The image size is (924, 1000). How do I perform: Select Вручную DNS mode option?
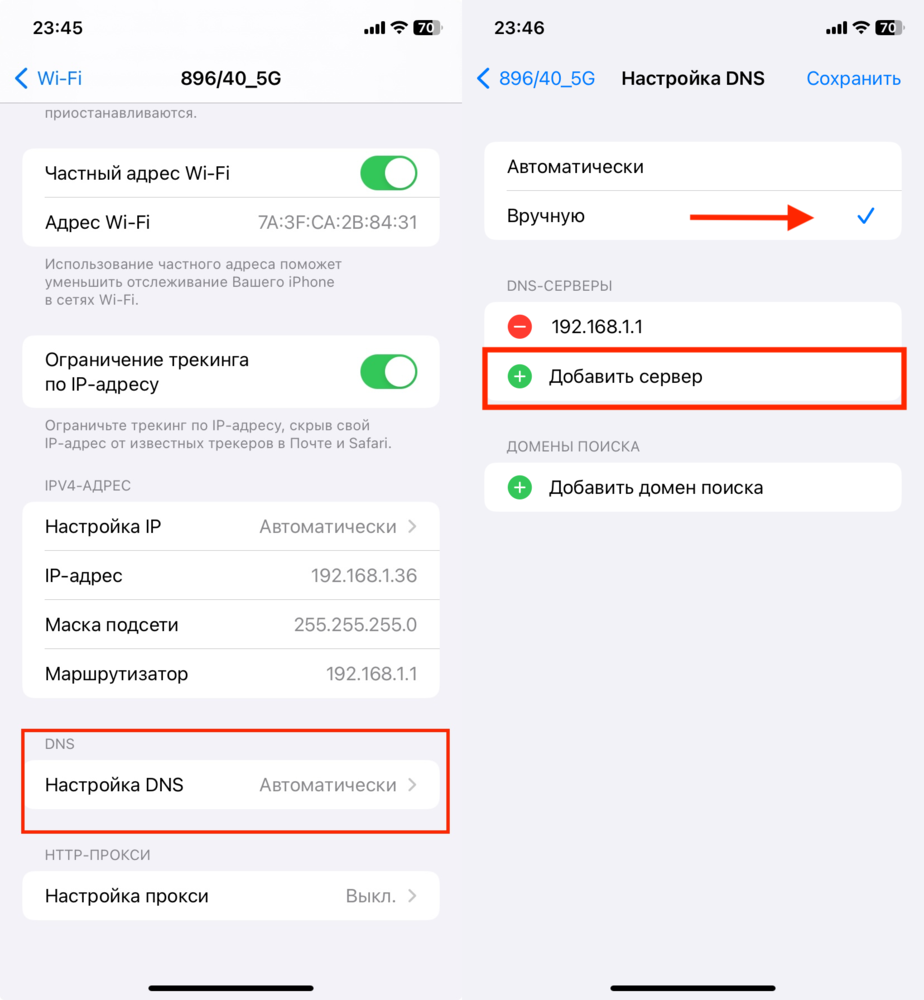click(x=693, y=216)
